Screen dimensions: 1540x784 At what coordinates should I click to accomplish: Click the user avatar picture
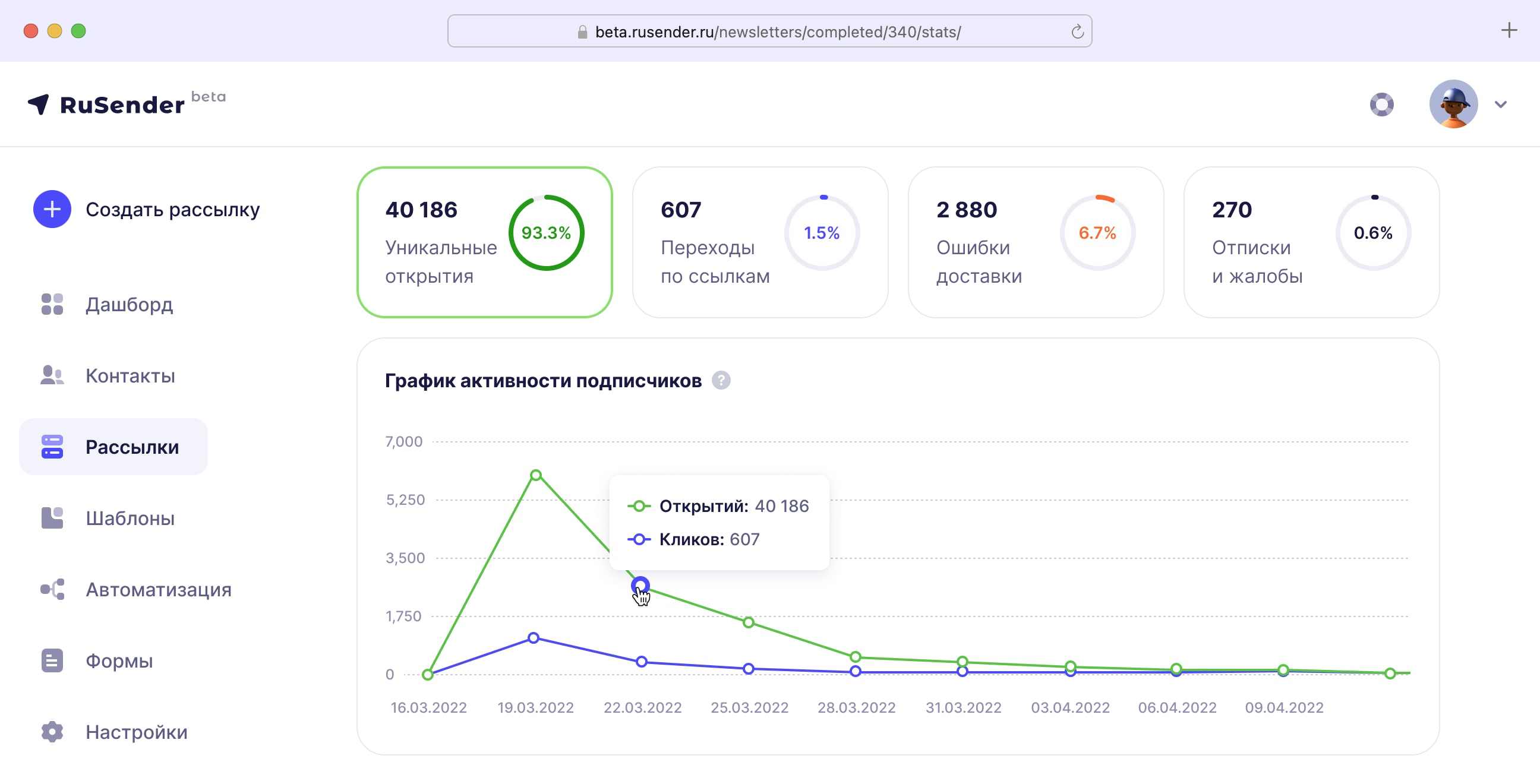(x=1453, y=105)
